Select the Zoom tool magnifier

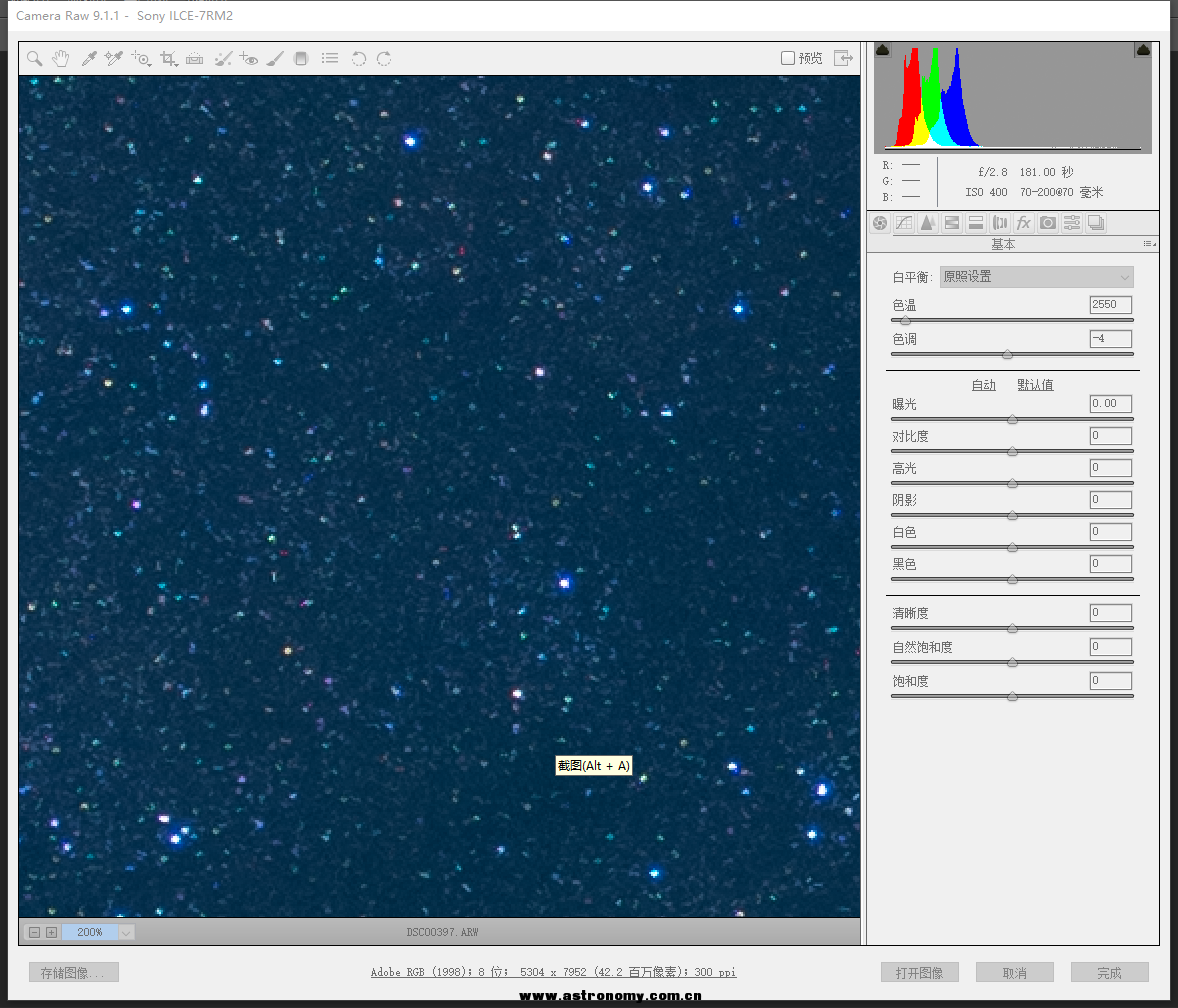[34, 59]
